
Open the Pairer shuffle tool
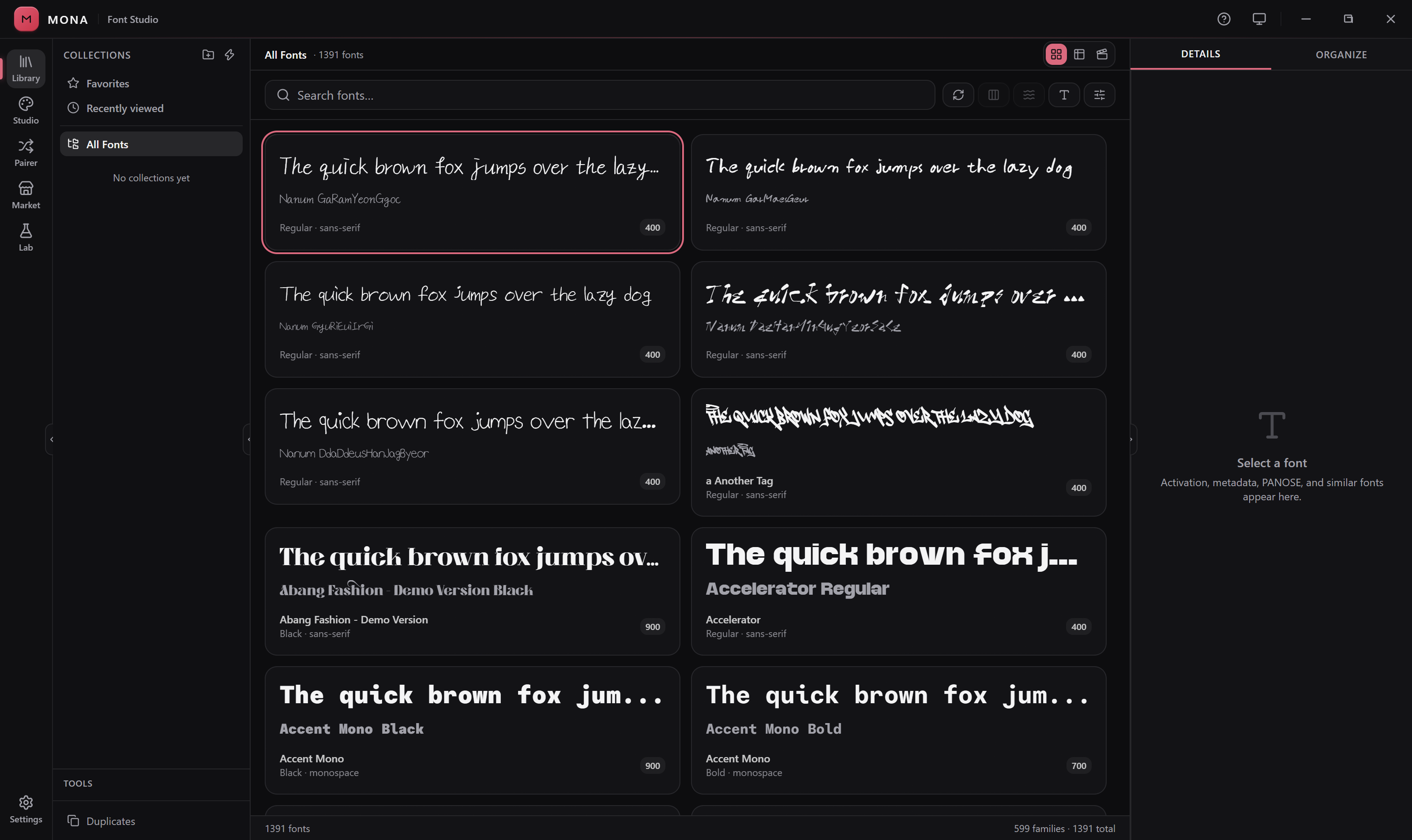point(26,154)
